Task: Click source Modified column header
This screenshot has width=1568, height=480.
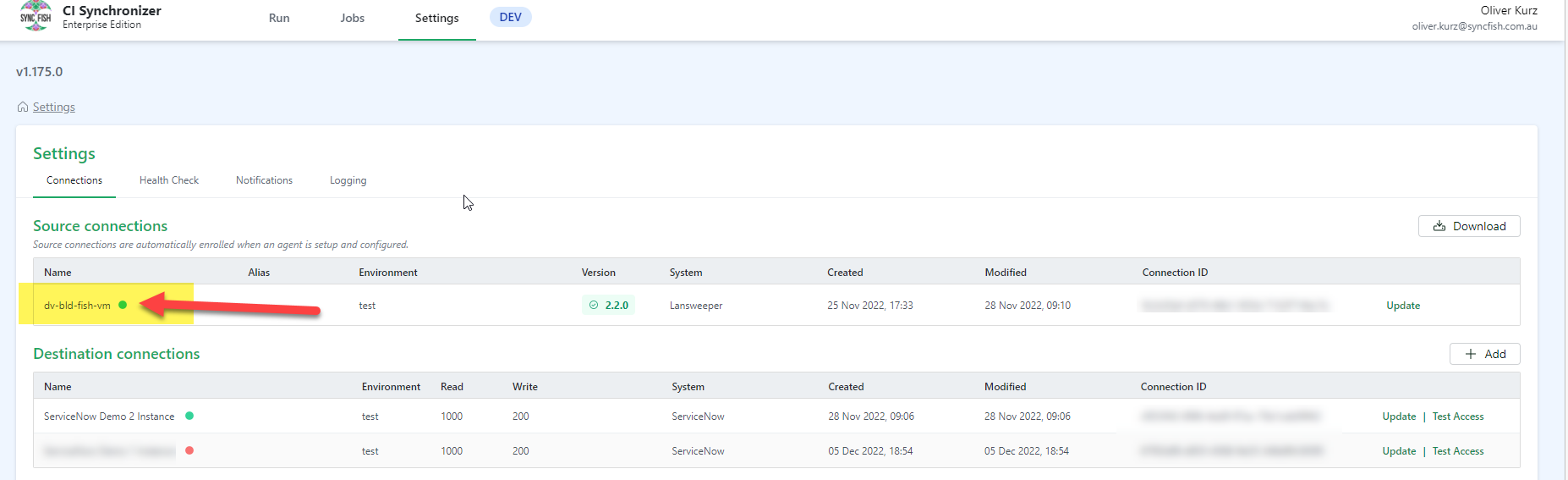Action: (1006, 273)
